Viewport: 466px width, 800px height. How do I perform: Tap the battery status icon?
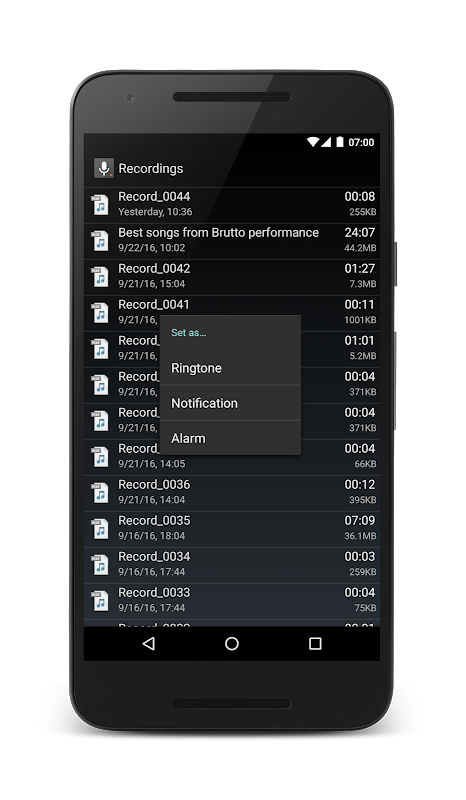click(x=340, y=142)
